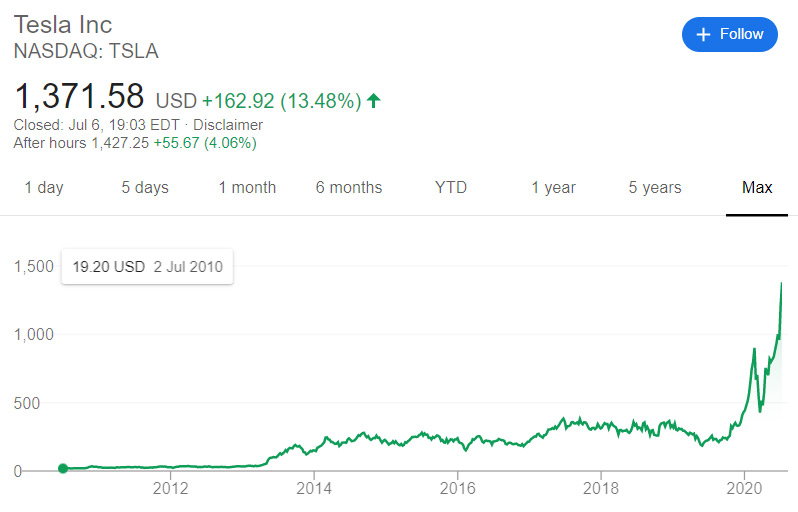Open the Disclaimer link
The height and width of the screenshot is (512, 798).
(228, 125)
